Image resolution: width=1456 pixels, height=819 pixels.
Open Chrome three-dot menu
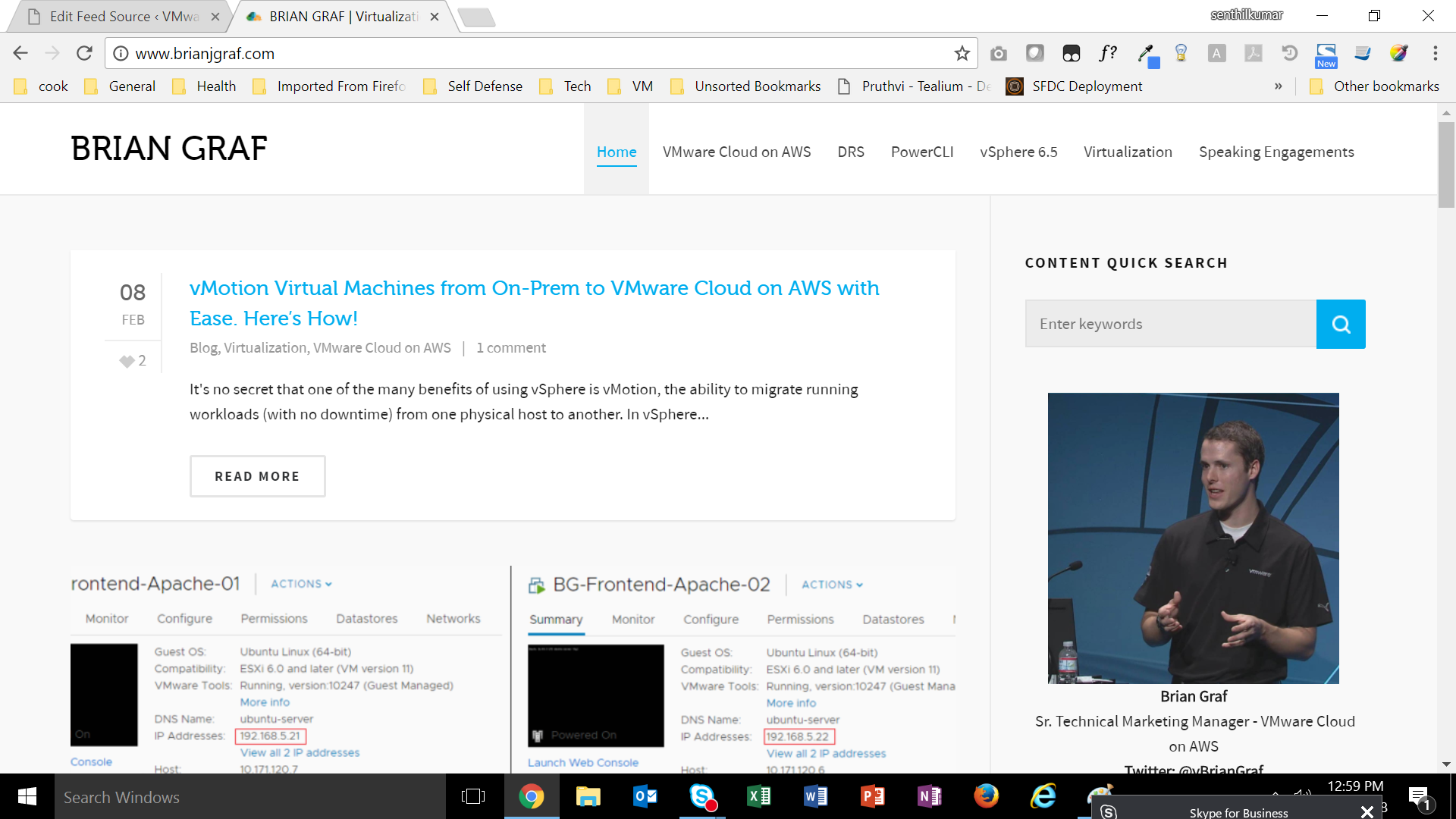pos(1435,53)
